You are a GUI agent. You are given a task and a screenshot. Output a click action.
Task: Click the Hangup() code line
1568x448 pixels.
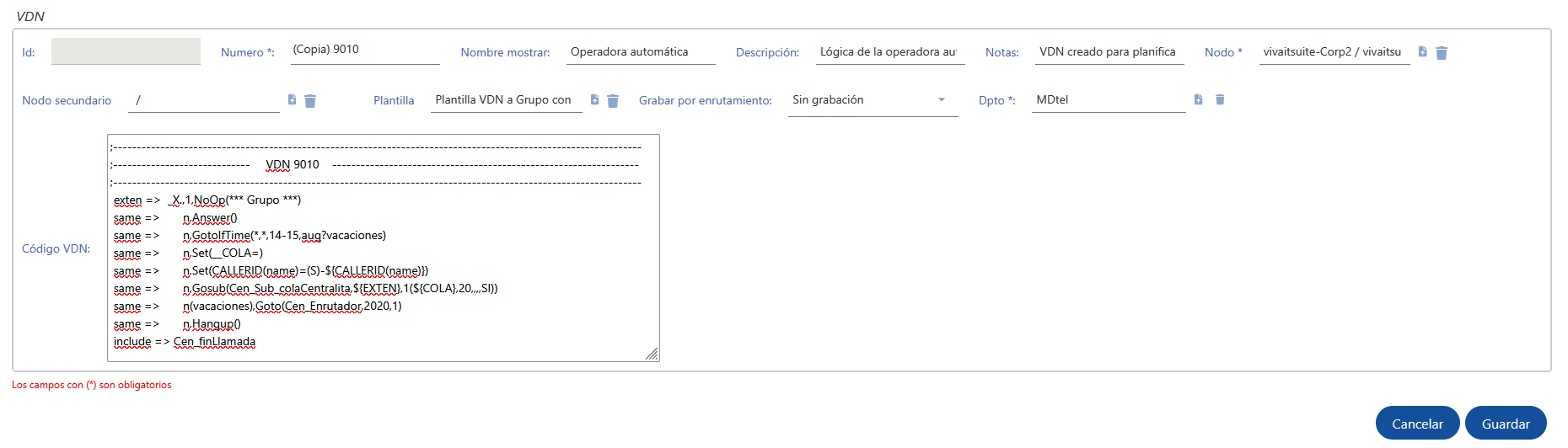pos(177,324)
